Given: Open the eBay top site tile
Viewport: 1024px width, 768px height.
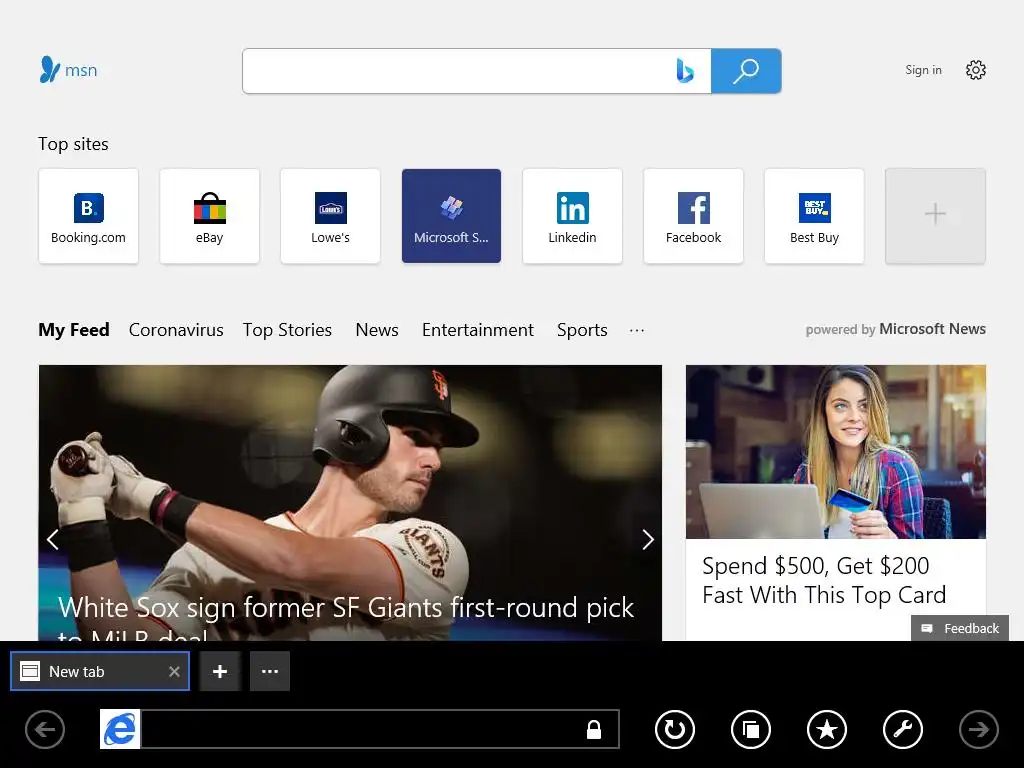Looking at the screenshot, I should pyautogui.click(x=210, y=216).
